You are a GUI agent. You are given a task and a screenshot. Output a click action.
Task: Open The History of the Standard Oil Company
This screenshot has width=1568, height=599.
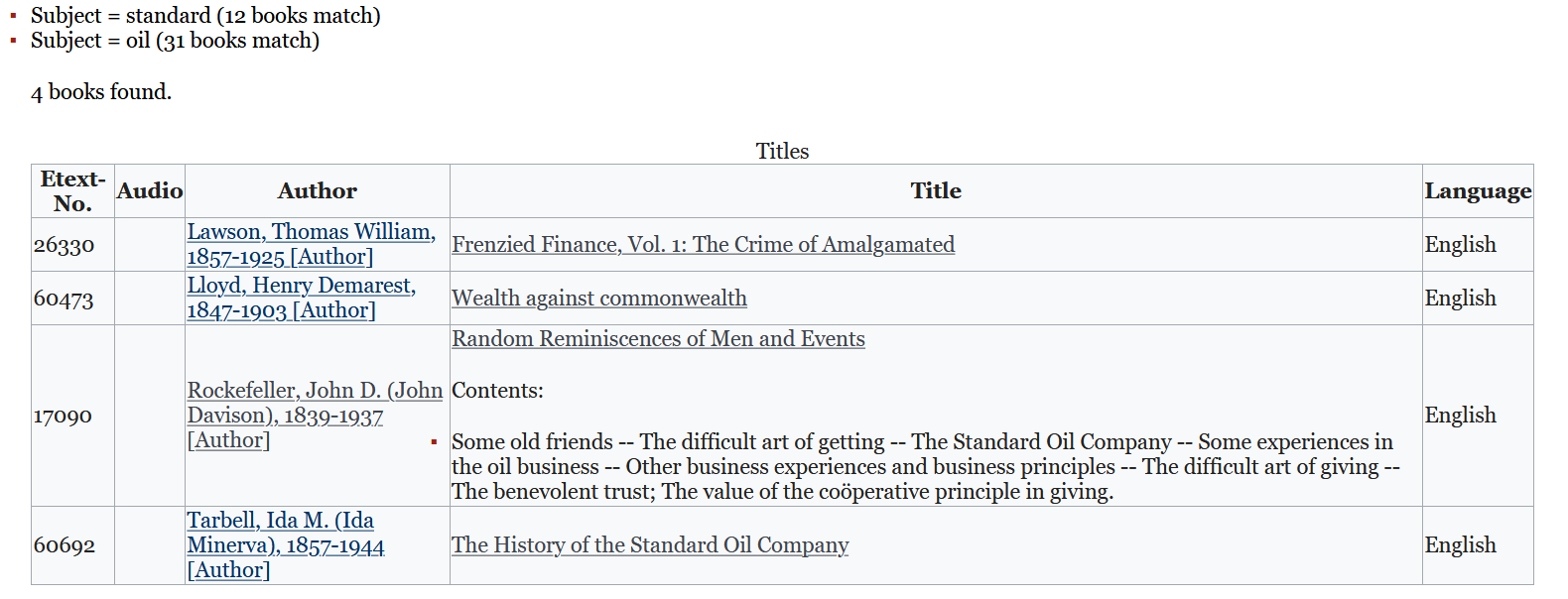coord(650,544)
